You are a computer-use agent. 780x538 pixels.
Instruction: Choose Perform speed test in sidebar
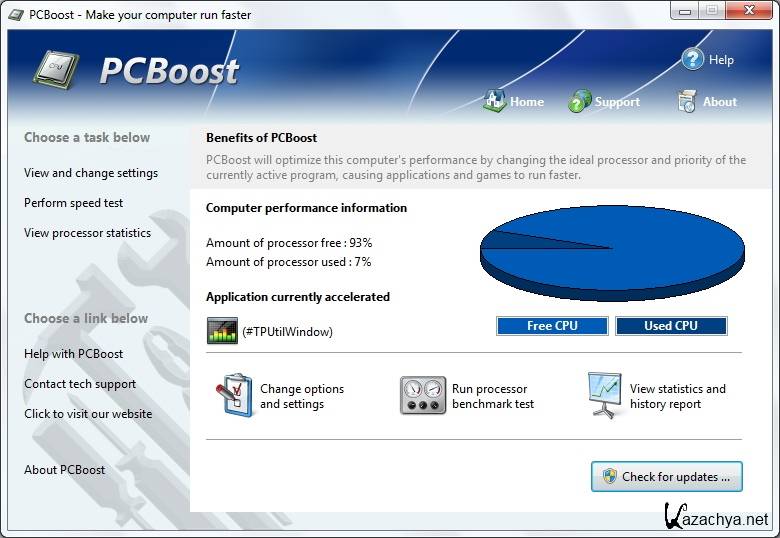pos(74,203)
